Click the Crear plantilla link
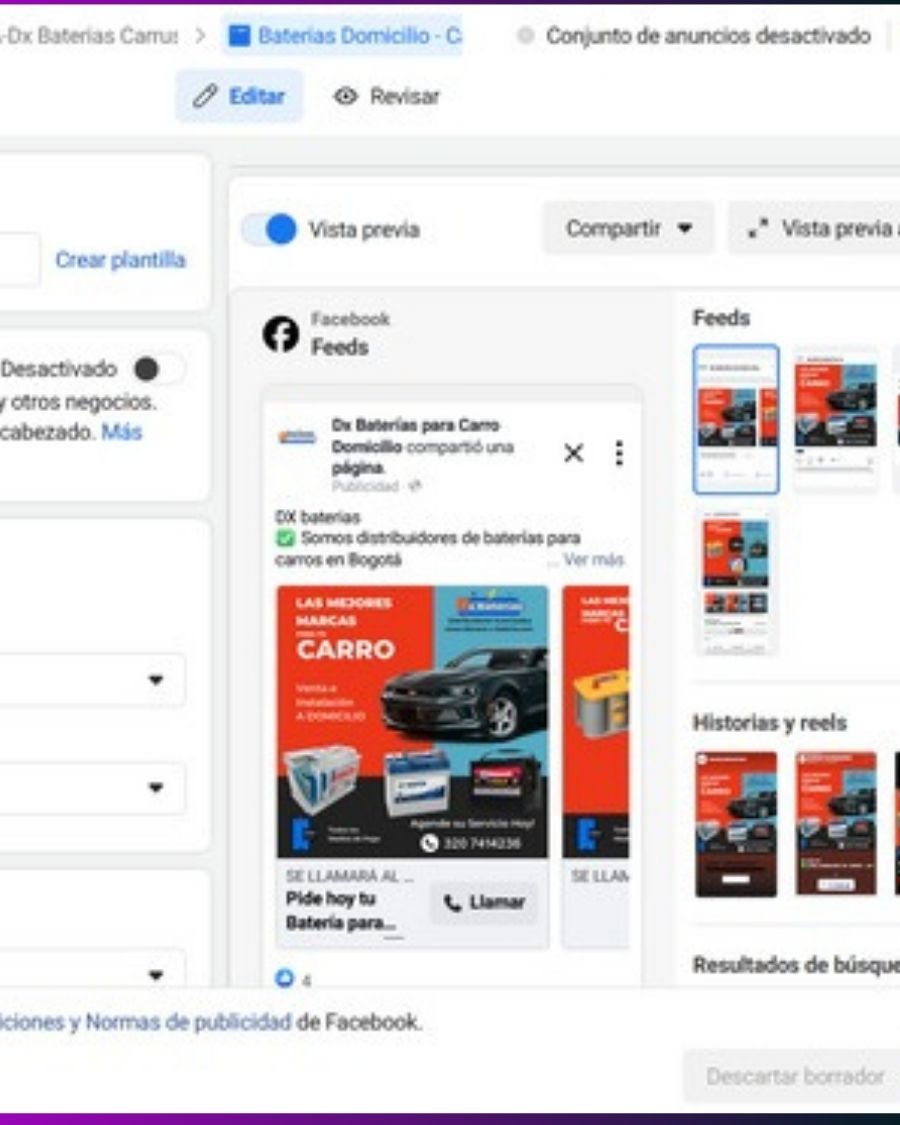The height and width of the screenshot is (1125, 900). tap(120, 260)
